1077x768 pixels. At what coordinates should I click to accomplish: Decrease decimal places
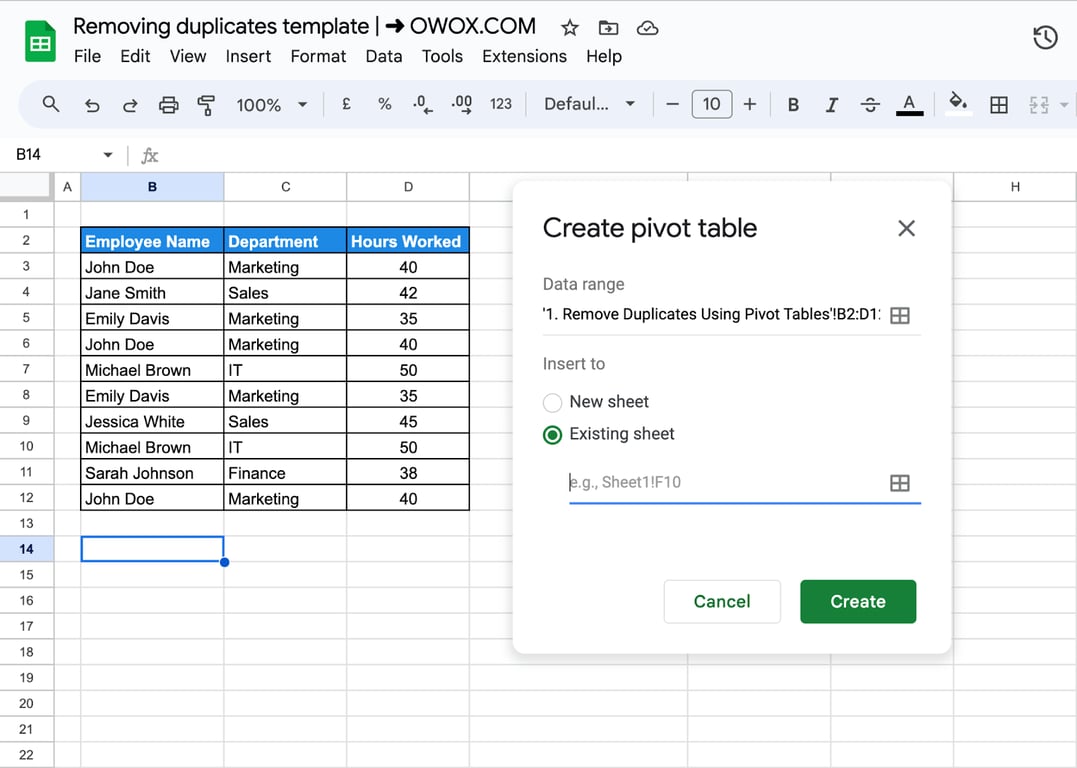click(422, 104)
